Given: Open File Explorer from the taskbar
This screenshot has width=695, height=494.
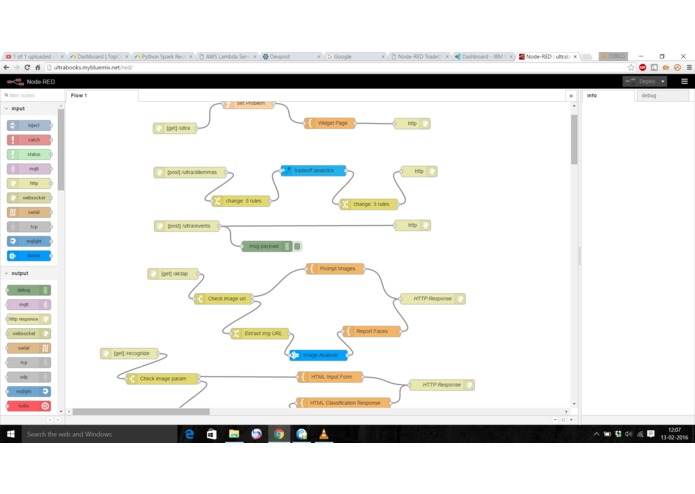Looking at the screenshot, I should [x=234, y=434].
